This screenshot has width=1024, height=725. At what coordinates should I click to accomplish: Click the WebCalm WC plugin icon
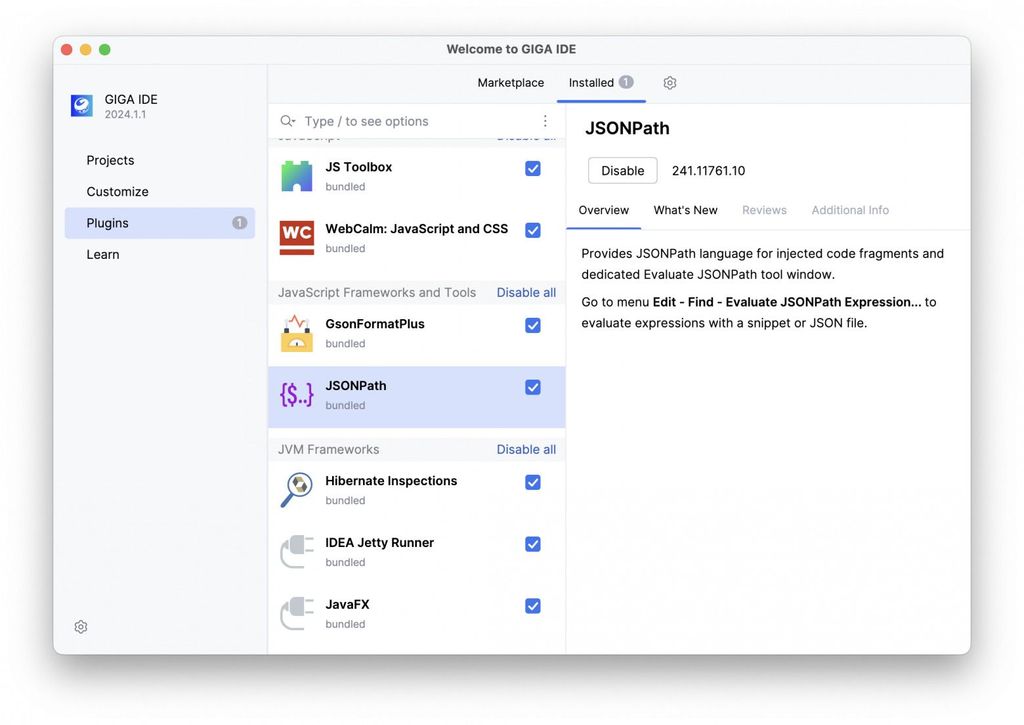[x=297, y=238]
